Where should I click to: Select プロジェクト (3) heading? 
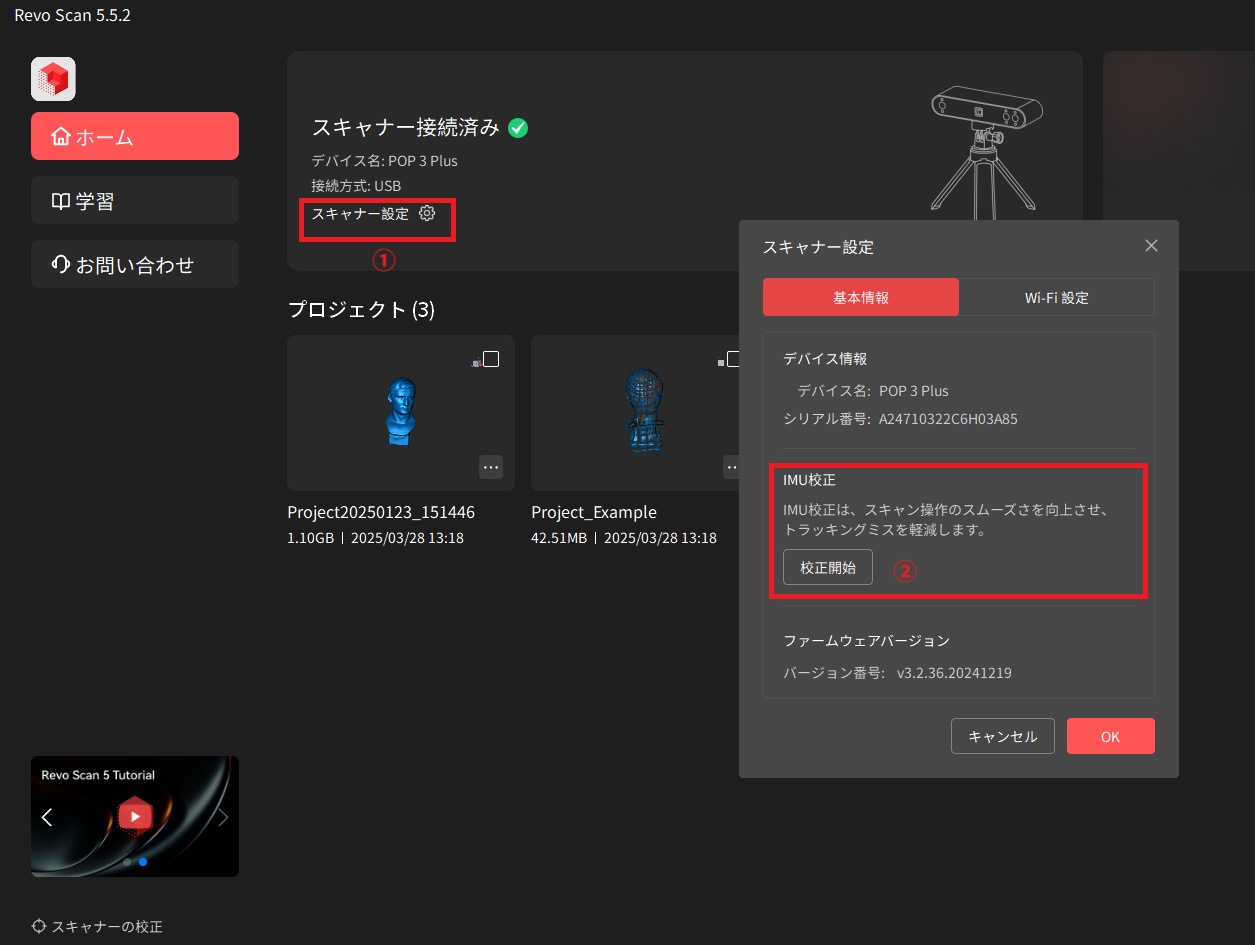[361, 310]
